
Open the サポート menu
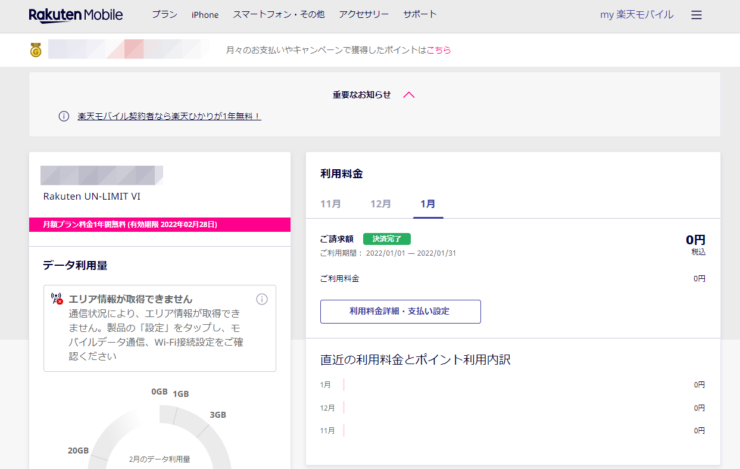pyautogui.click(x=420, y=15)
